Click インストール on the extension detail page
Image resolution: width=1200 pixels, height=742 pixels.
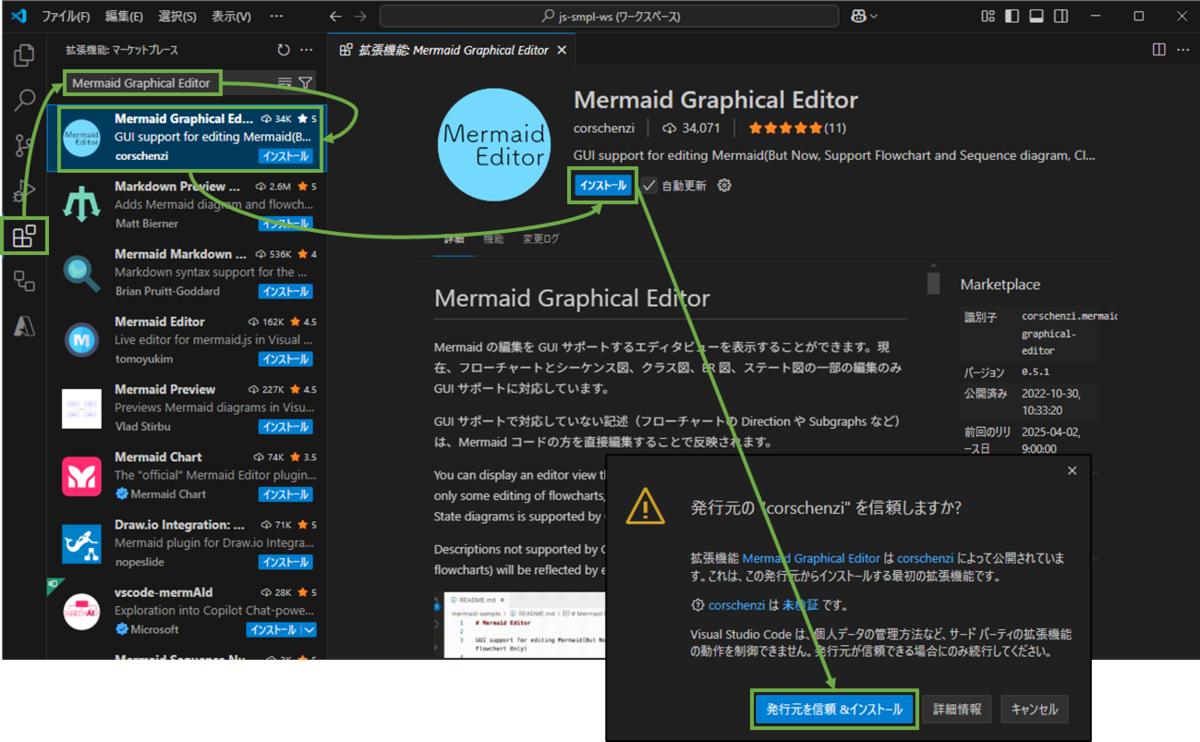click(x=603, y=185)
